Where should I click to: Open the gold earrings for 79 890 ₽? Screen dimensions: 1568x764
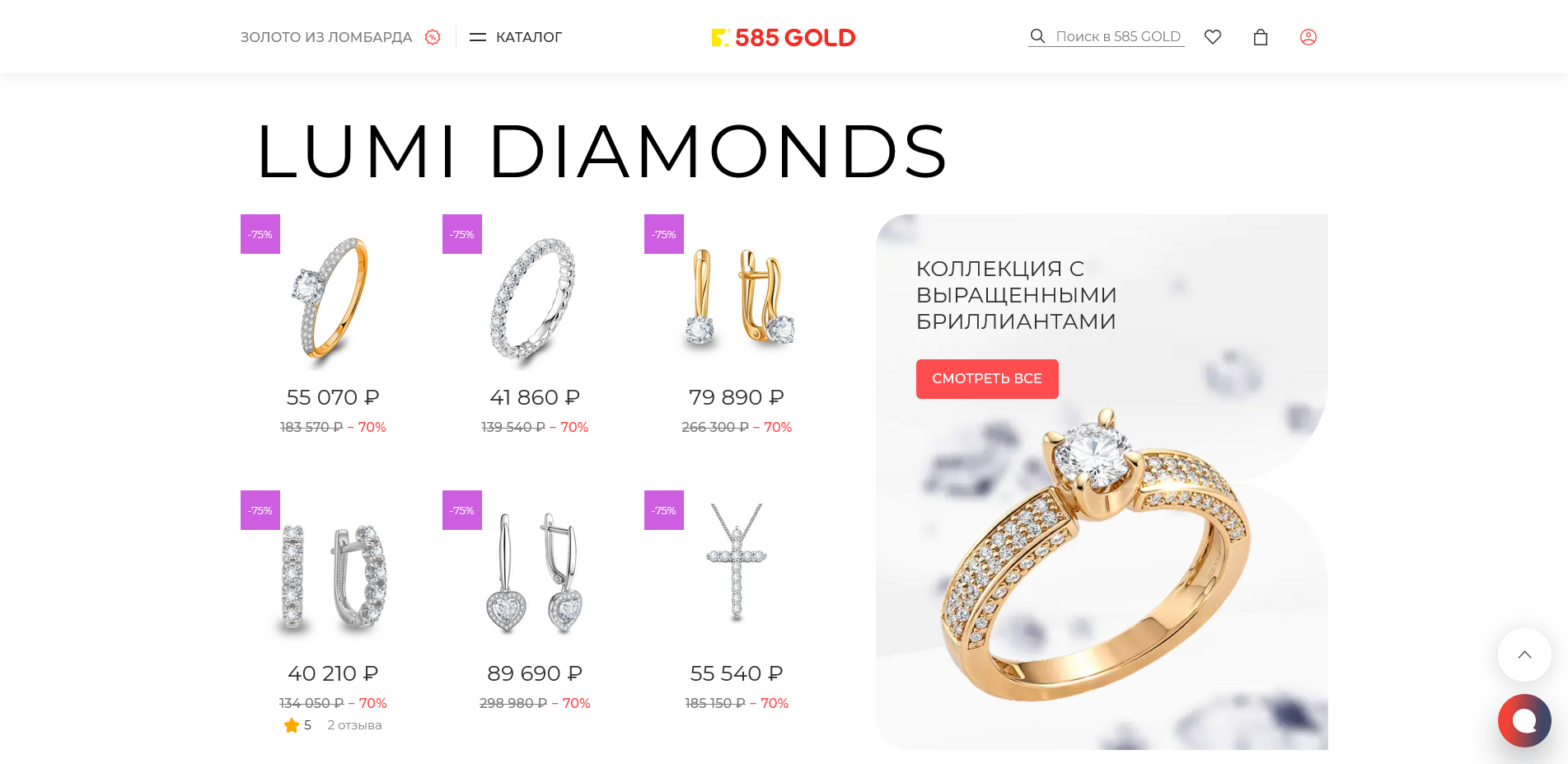pyautogui.click(x=737, y=302)
